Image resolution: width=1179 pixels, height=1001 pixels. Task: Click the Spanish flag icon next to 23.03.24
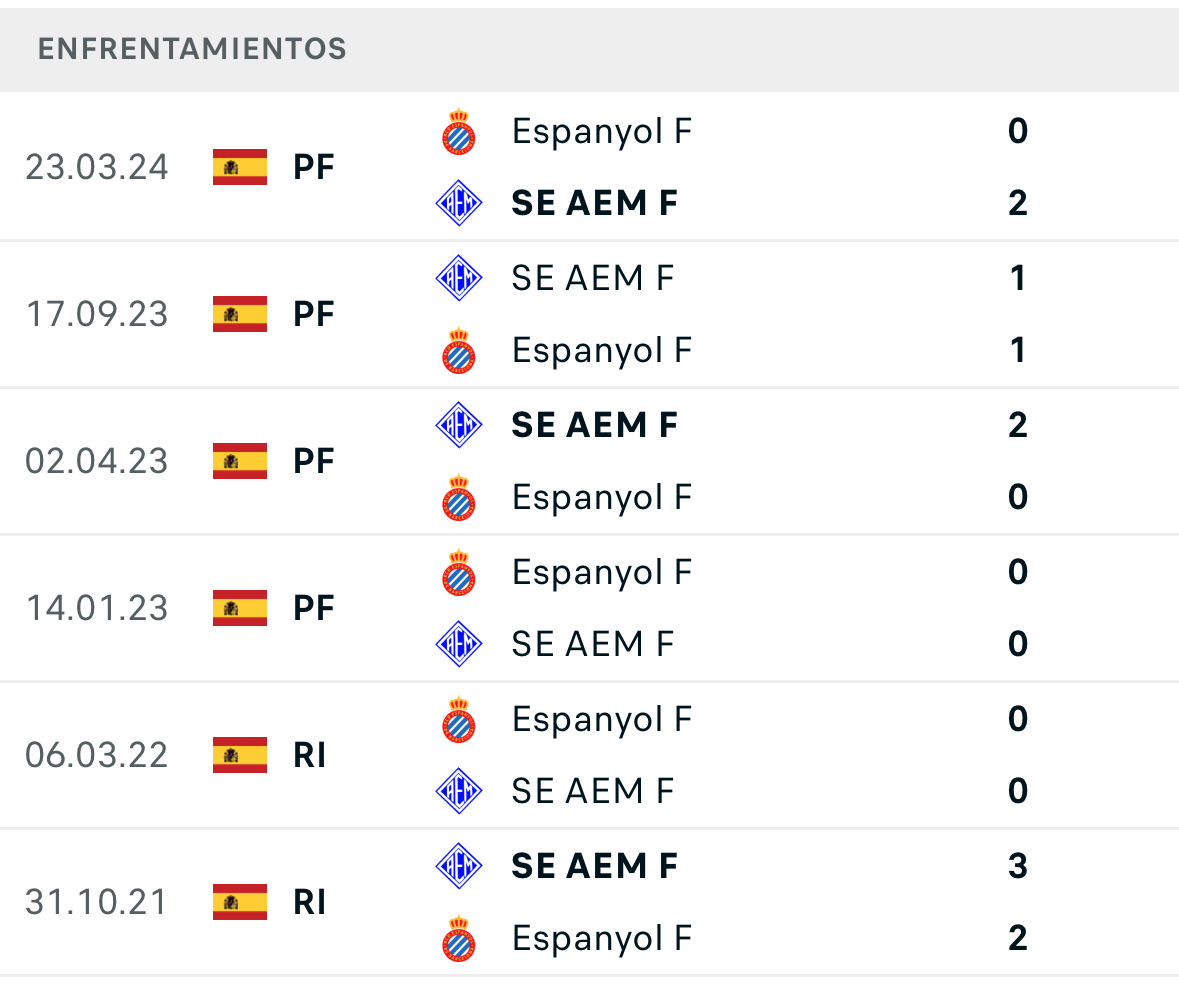click(239, 167)
